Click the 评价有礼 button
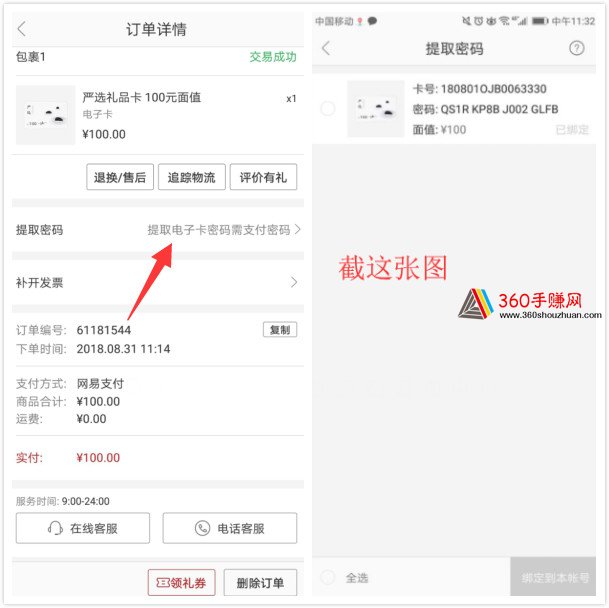609x608 pixels. coord(263,177)
